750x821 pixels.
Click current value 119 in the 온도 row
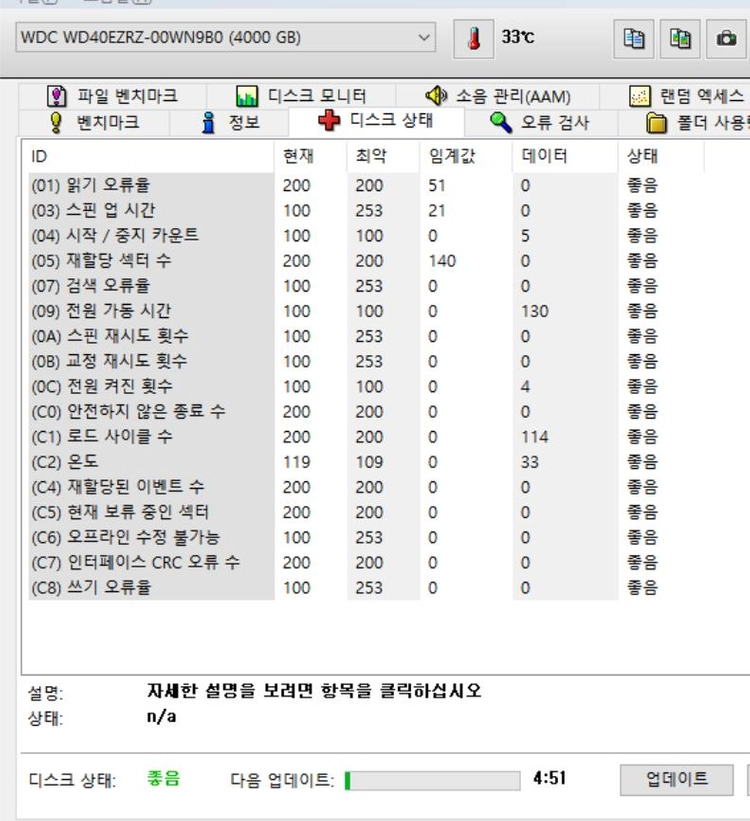coord(296,462)
